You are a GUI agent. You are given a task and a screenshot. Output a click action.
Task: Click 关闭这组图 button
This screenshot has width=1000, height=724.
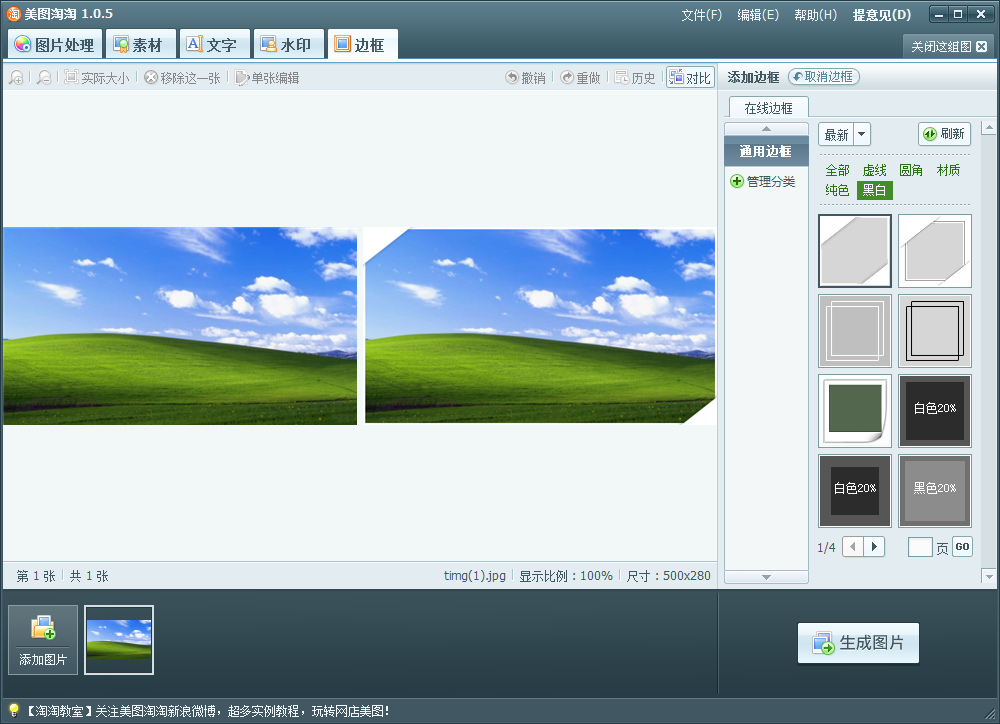click(x=948, y=46)
